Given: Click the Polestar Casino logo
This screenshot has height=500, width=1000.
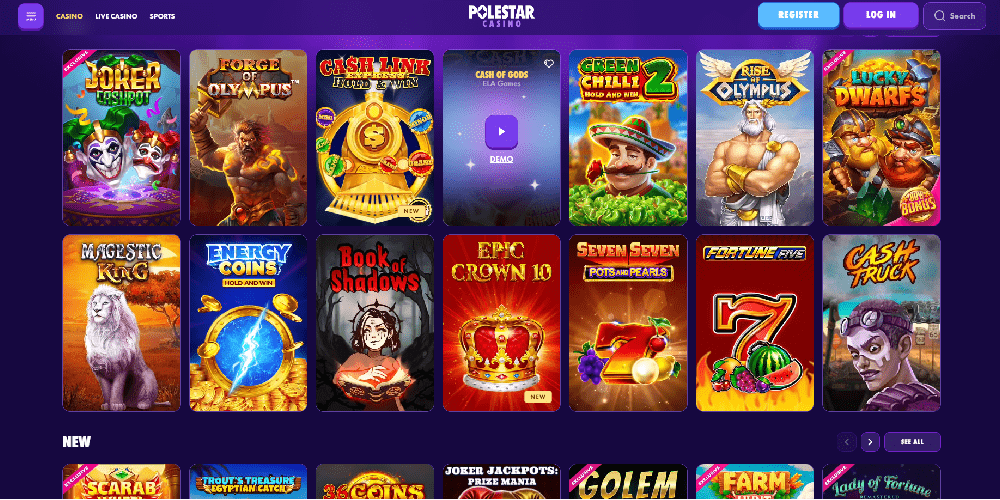Looking at the screenshot, I should pos(501,15).
